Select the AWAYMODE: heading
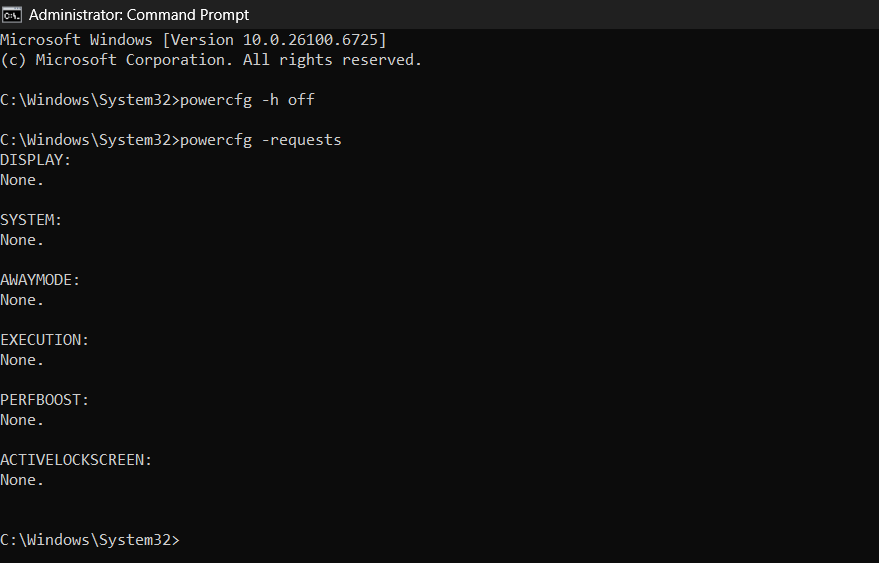The image size is (879, 563). click(x=40, y=280)
